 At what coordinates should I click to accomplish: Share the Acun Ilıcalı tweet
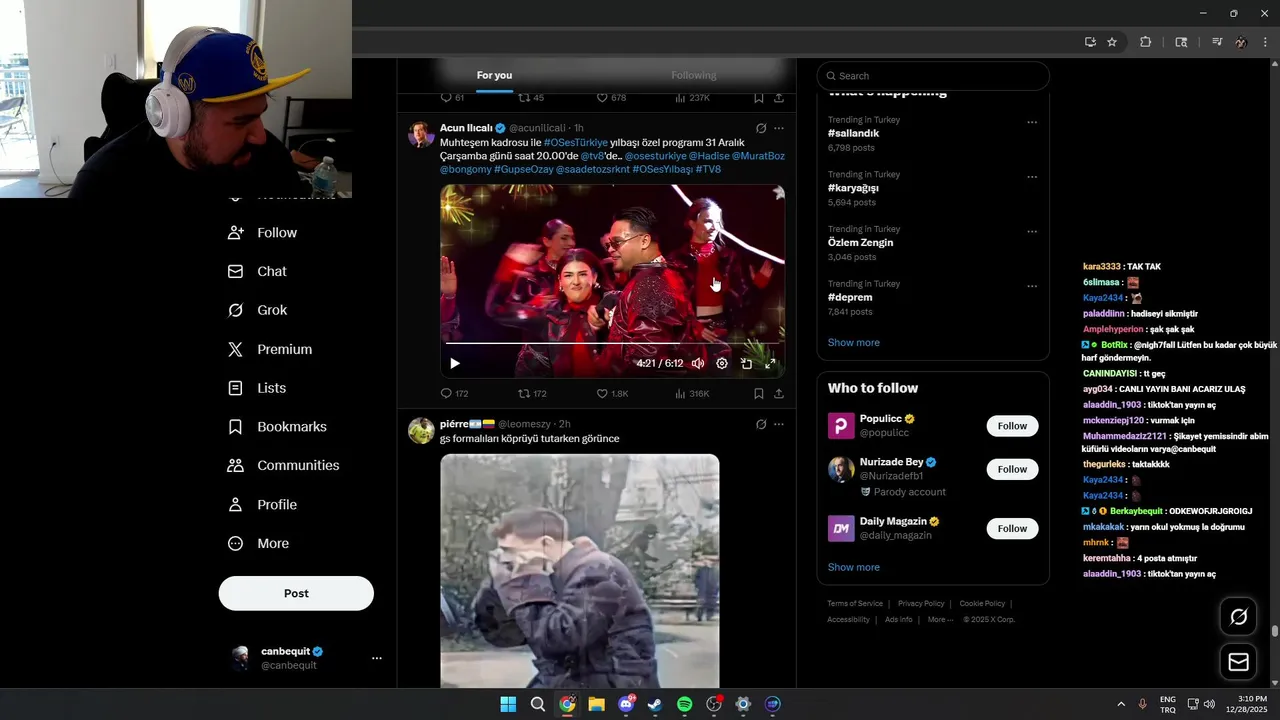click(x=779, y=394)
